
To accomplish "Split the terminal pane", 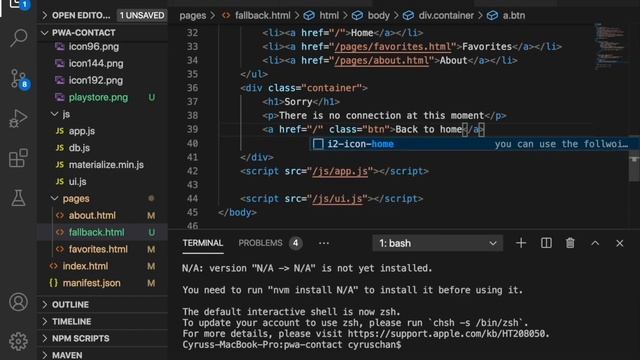I will [546, 243].
